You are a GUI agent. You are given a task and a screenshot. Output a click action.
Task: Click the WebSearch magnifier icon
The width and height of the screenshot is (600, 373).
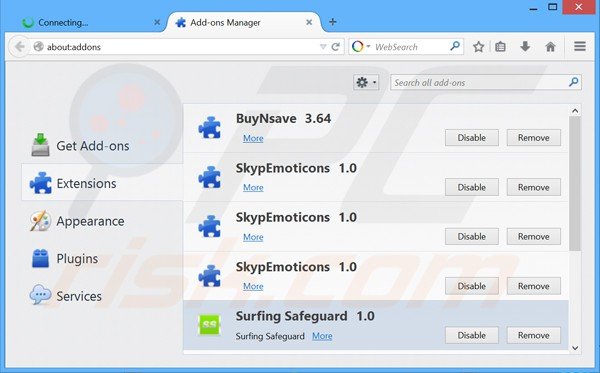(x=455, y=46)
